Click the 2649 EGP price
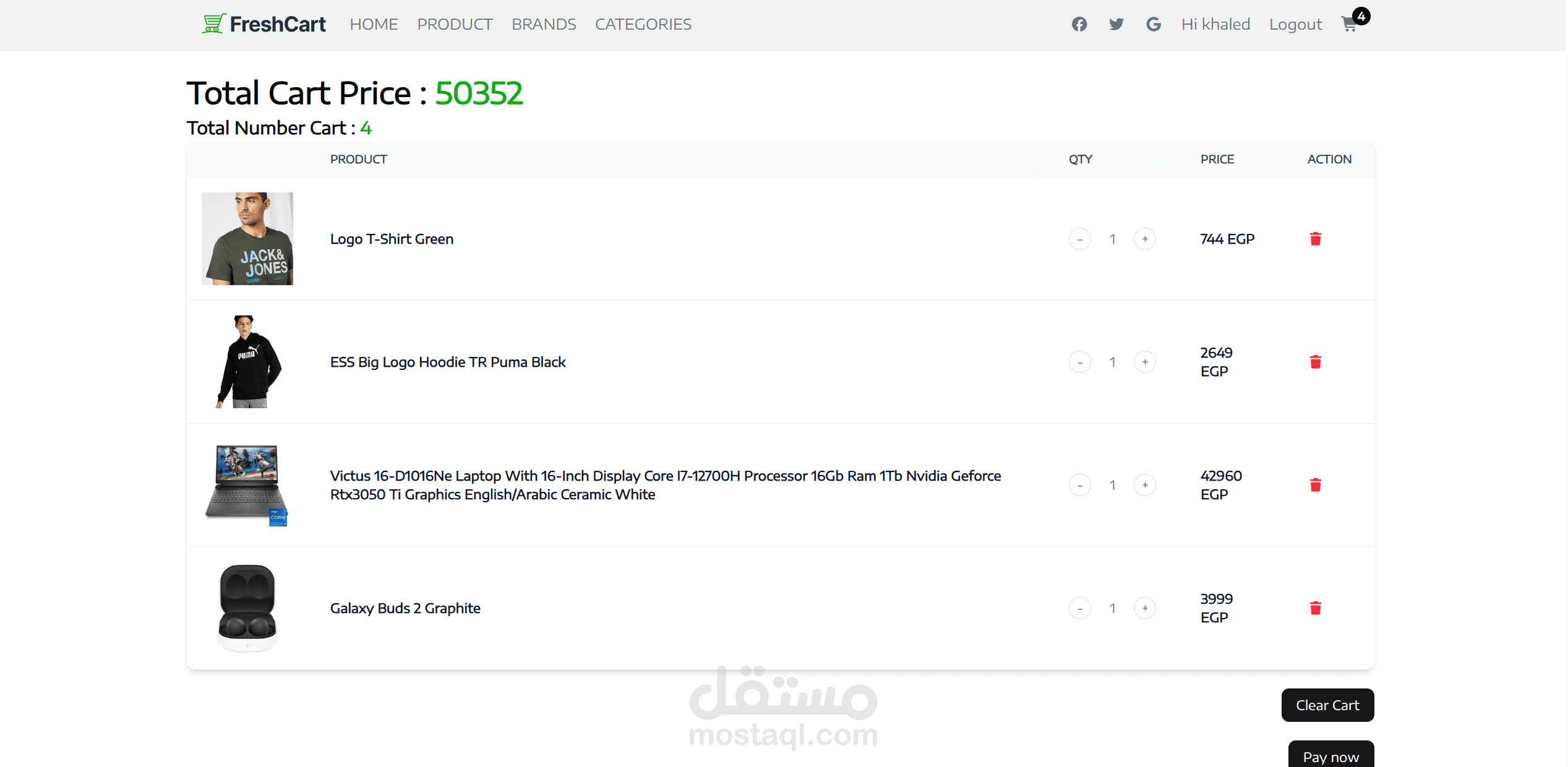 click(1216, 362)
